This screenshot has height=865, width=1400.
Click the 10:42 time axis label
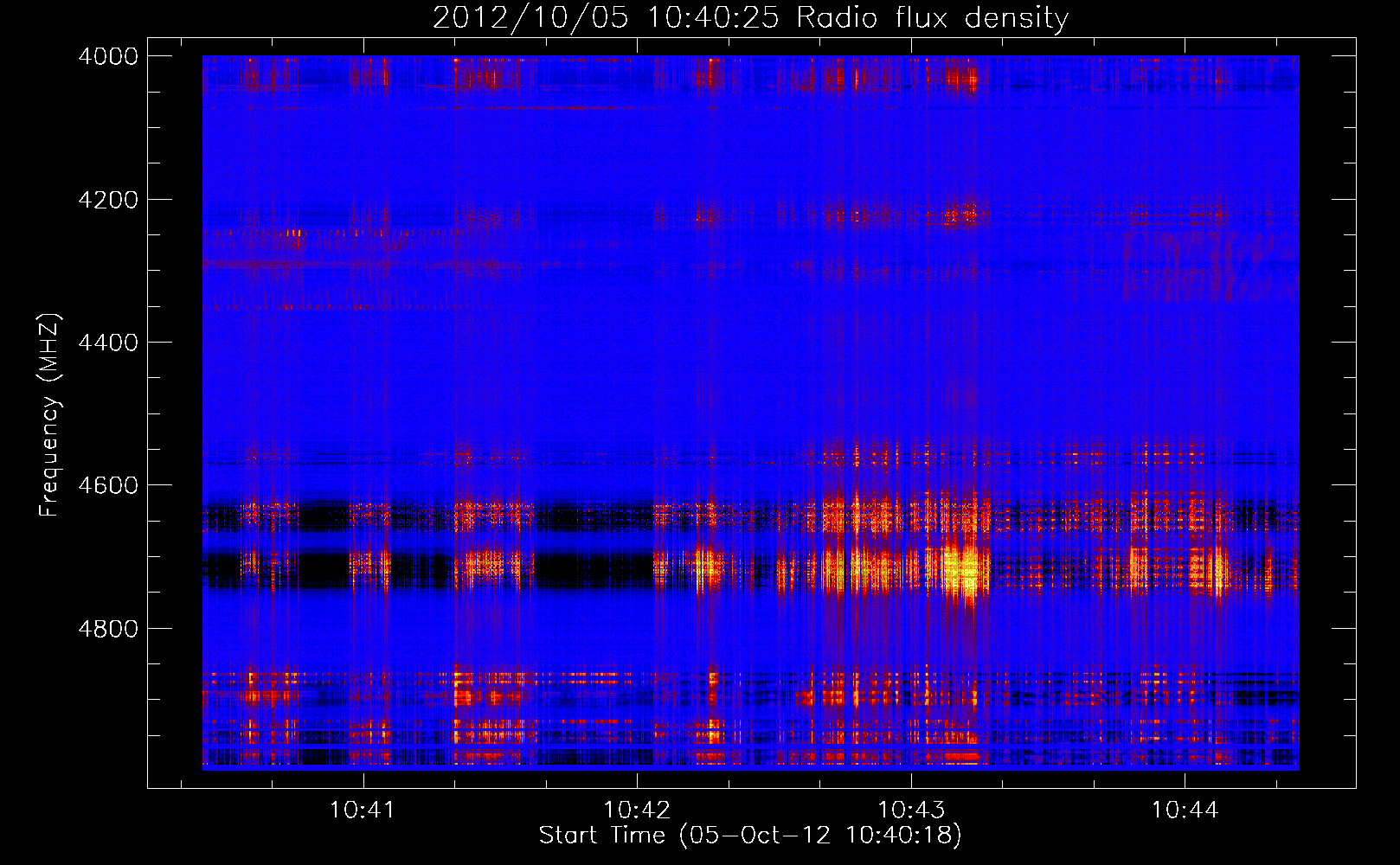637,810
